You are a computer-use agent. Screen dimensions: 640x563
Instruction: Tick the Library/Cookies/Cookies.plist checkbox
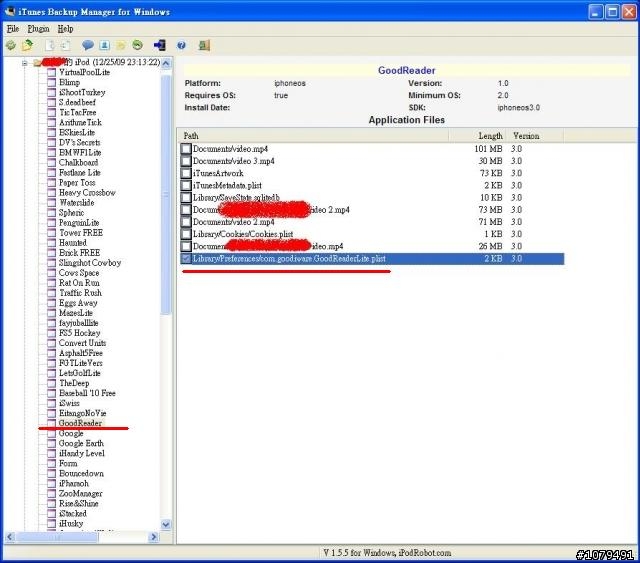186,234
